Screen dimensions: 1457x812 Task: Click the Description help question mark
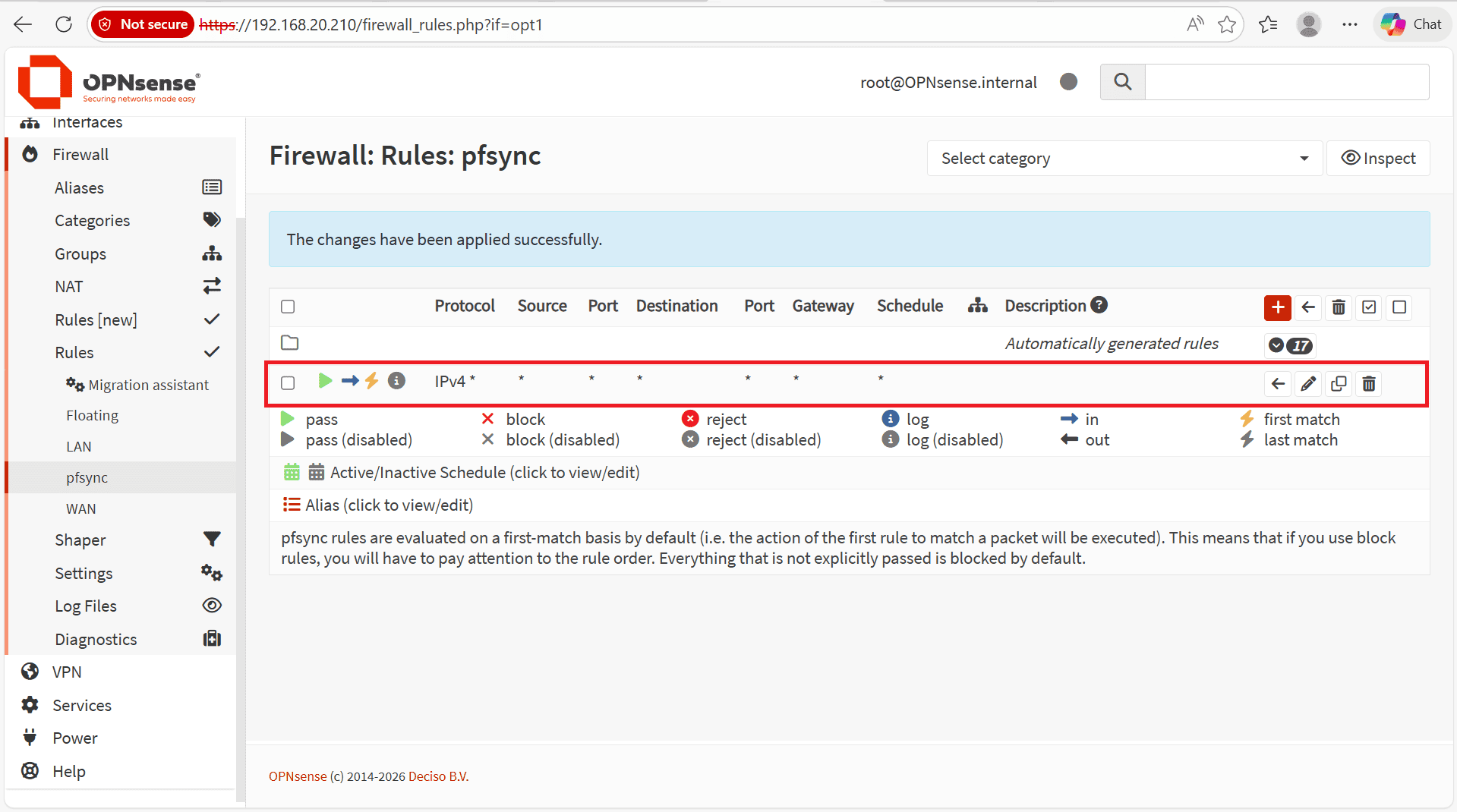coord(1099,305)
